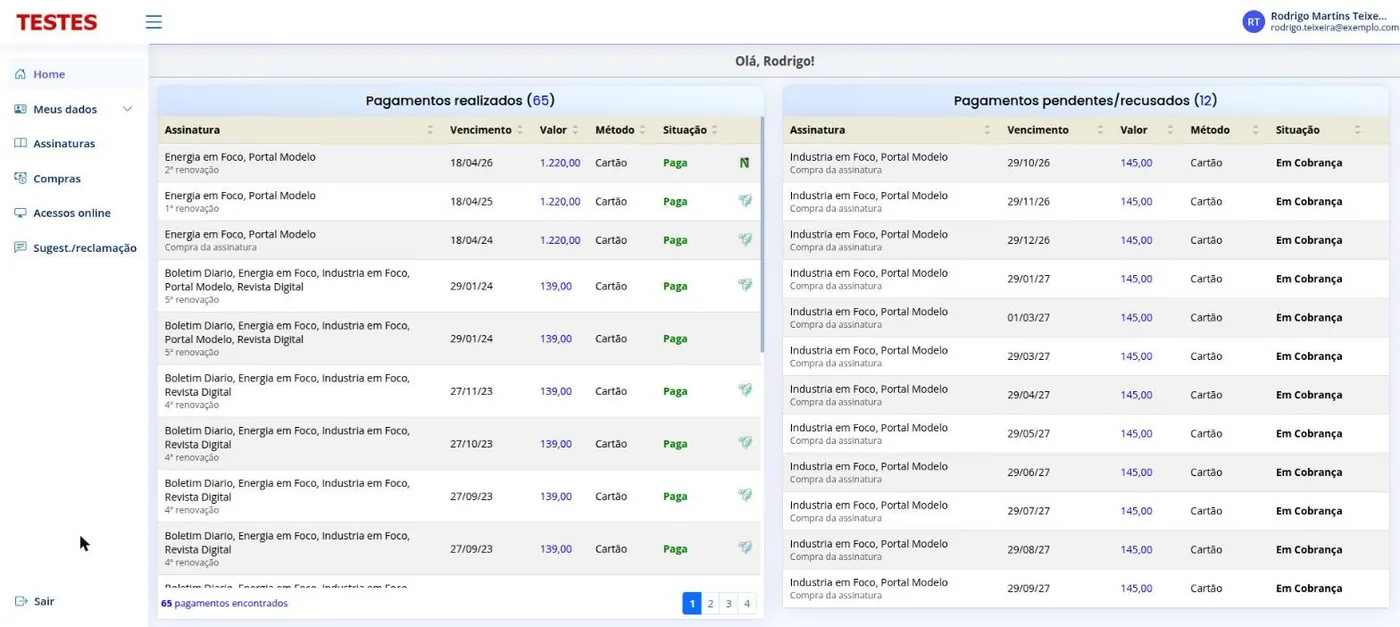Go to page 3 of payments

(x=729, y=603)
